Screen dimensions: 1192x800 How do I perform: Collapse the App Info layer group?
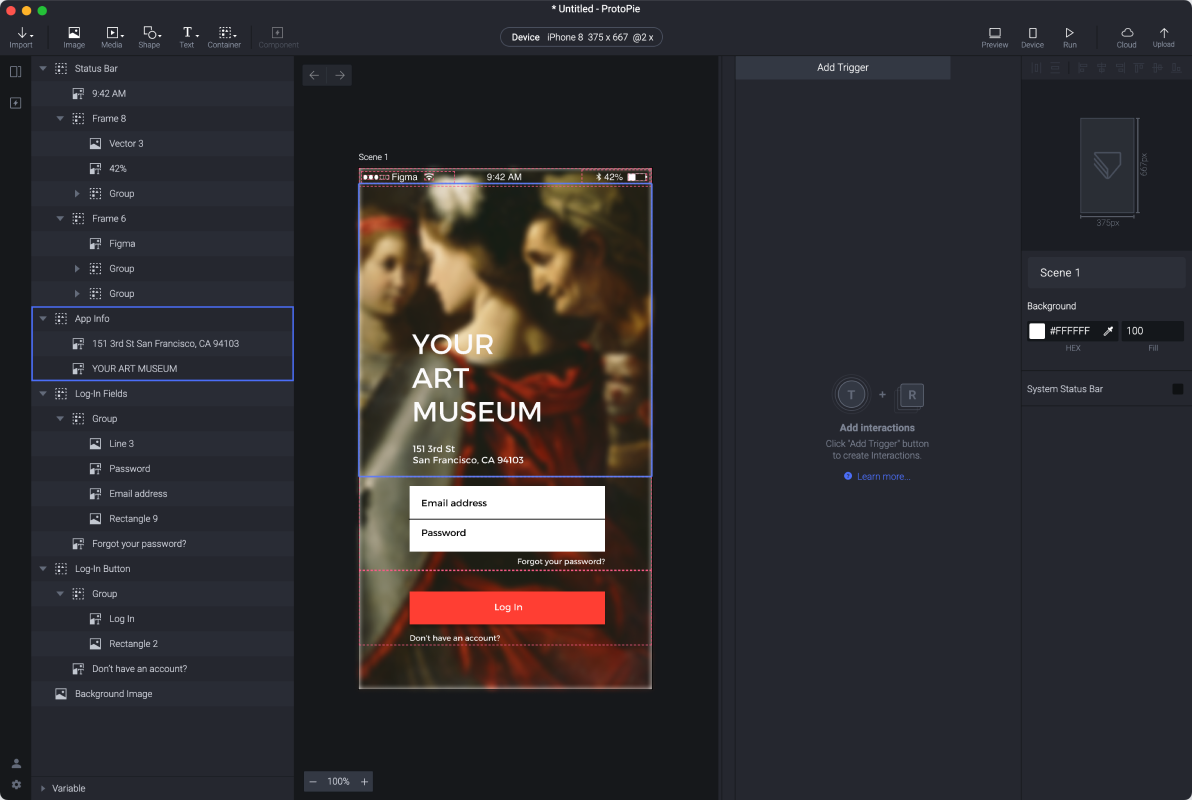43,319
